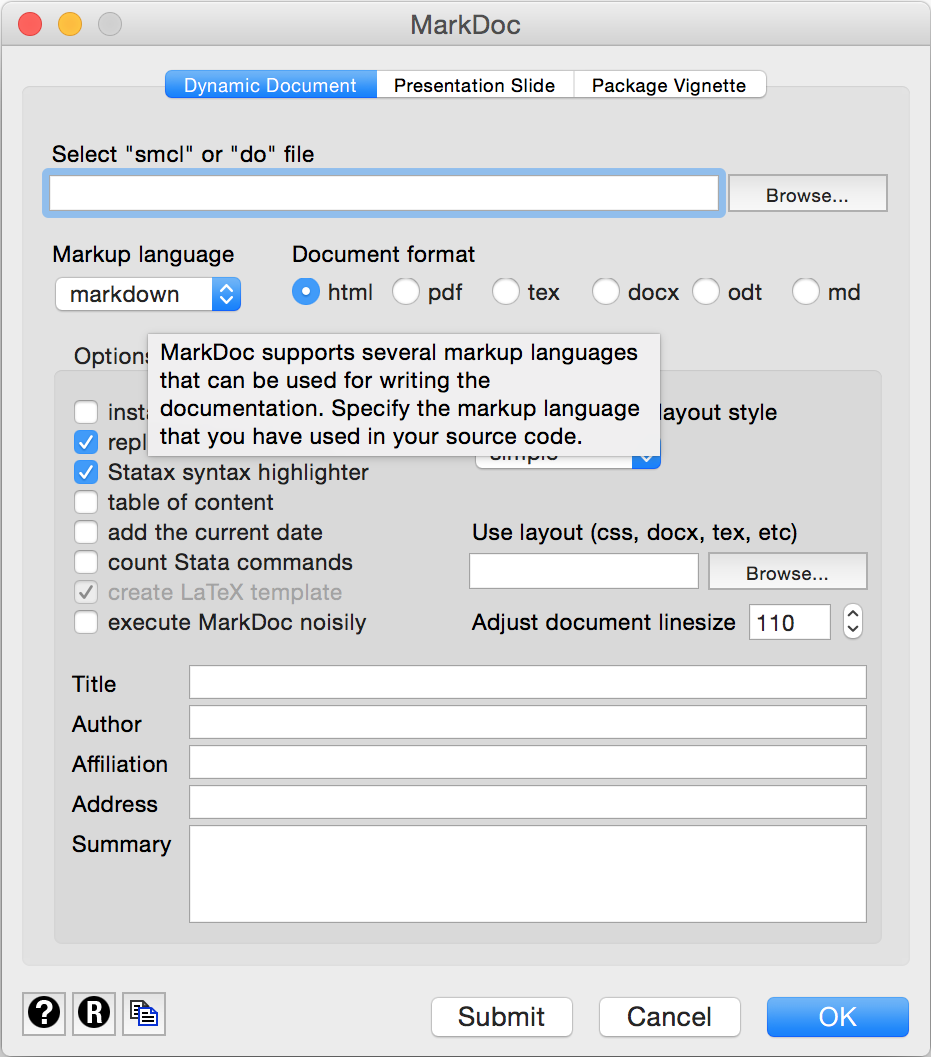Open the layout style dropdown arrow
Image resolution: width=931 pixels, height=1057 pixels.
pyautogui.click(x=647, y=460)
